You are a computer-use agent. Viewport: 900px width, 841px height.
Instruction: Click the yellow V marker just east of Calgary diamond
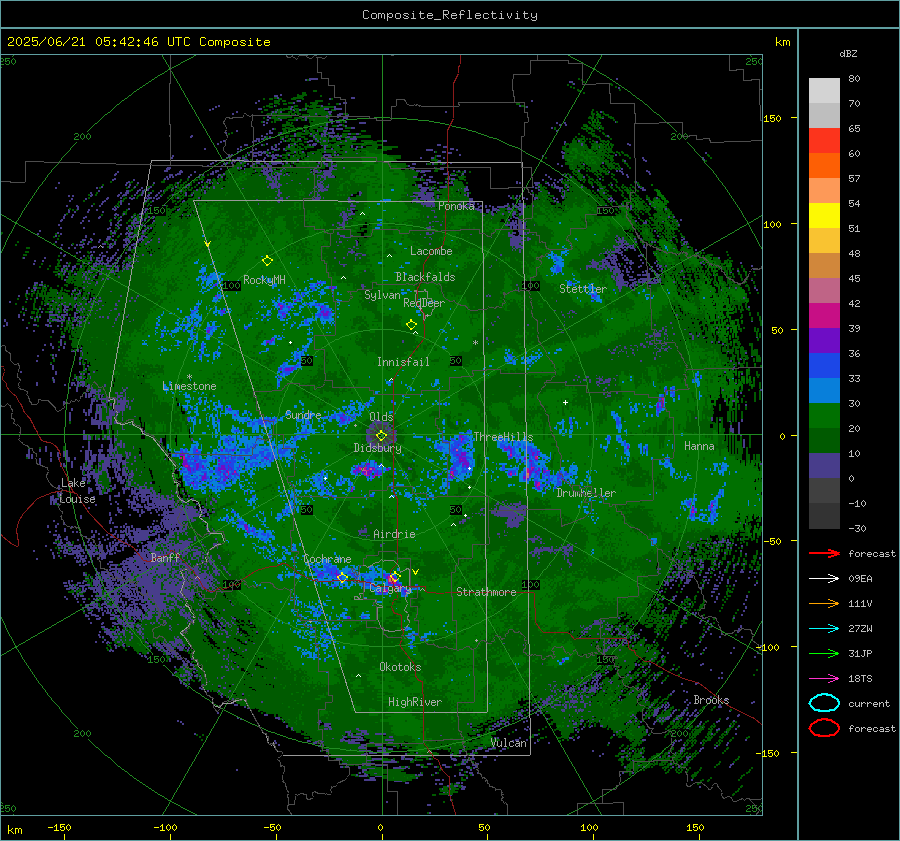click(416, 572)
